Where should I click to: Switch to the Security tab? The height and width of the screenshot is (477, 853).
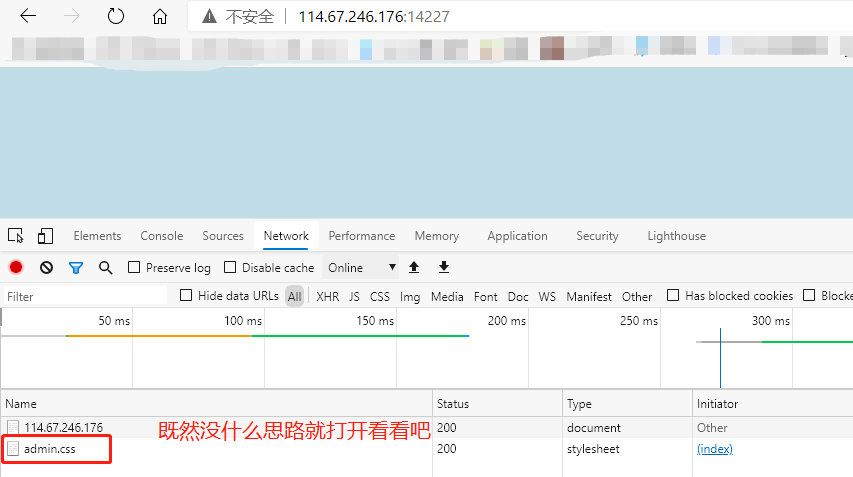(597, 236)
